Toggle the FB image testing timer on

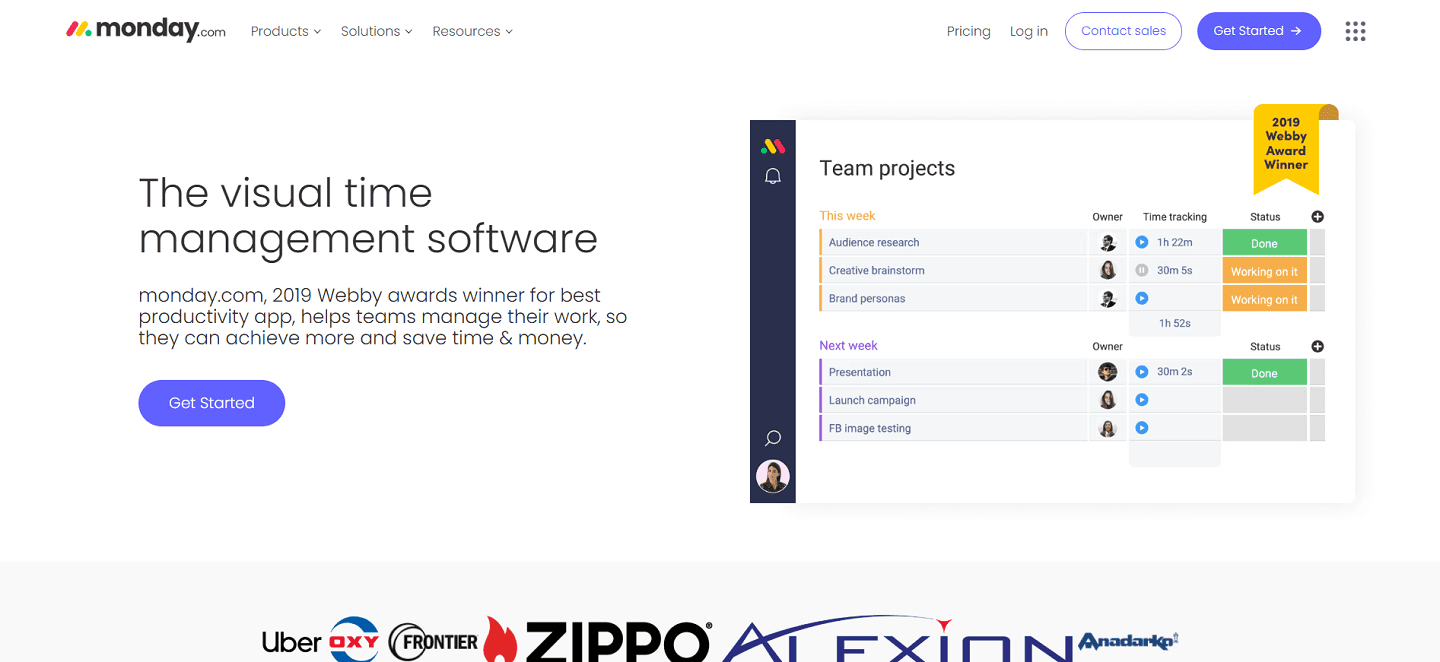[x=1140, y=427]
